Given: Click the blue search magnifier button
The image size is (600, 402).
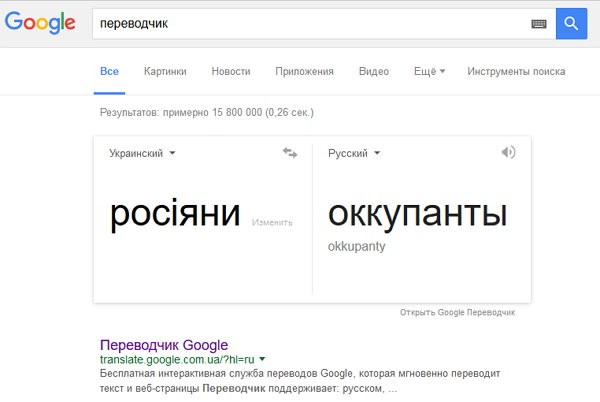Looking at the screenshot, I should pyautogui.click(x=571, y=24).
